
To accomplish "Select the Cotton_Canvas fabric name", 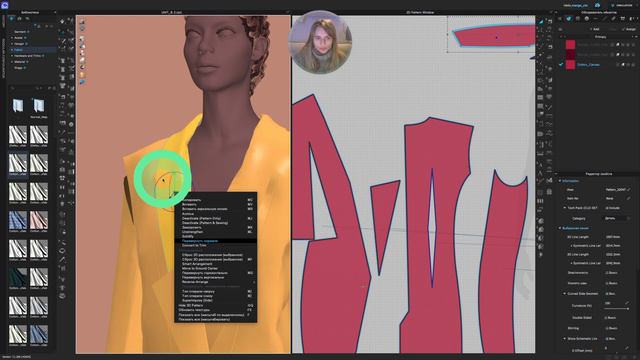I will (x=588, y=64).
